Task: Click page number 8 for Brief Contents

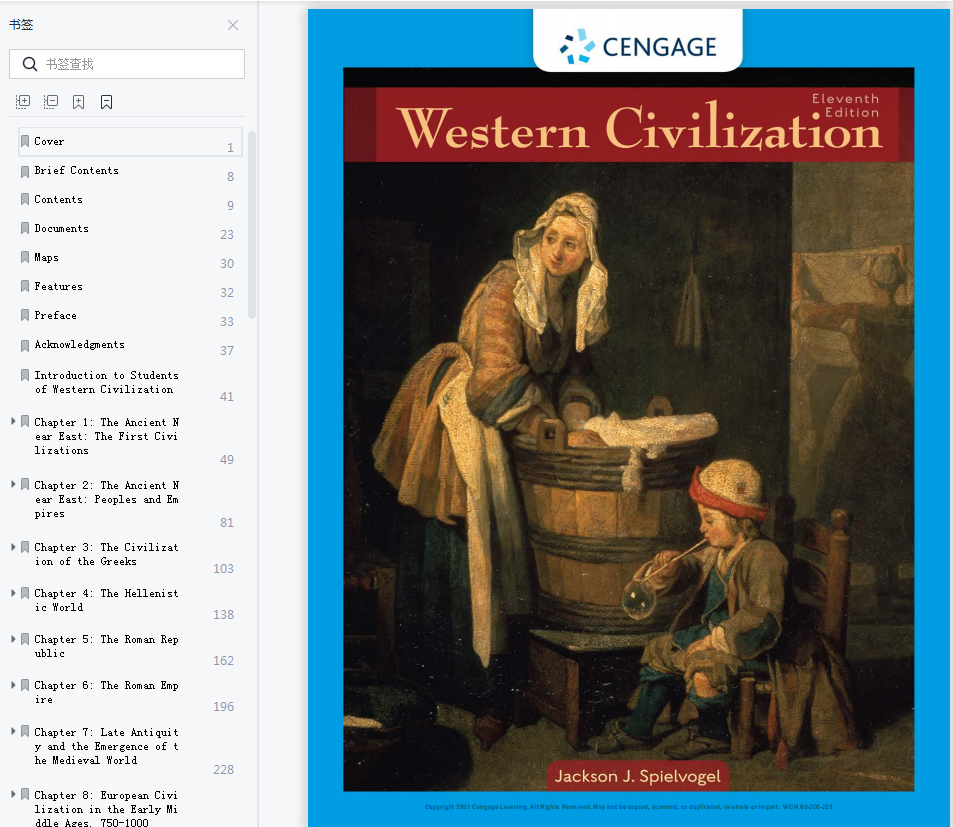Action: click(x=230, y=177)
